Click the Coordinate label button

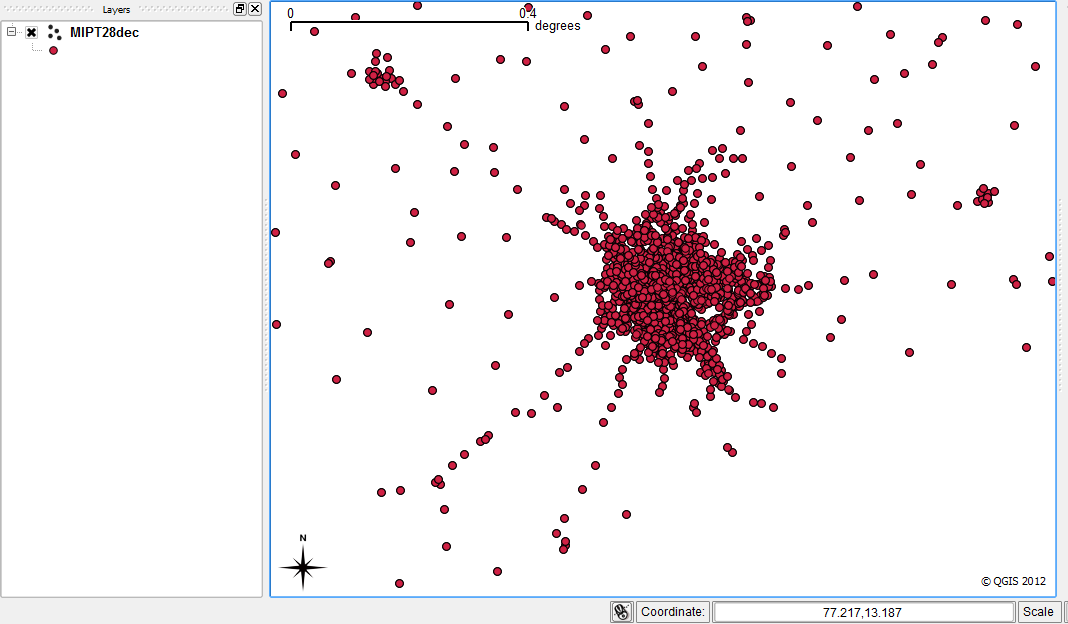coord(672,612)
